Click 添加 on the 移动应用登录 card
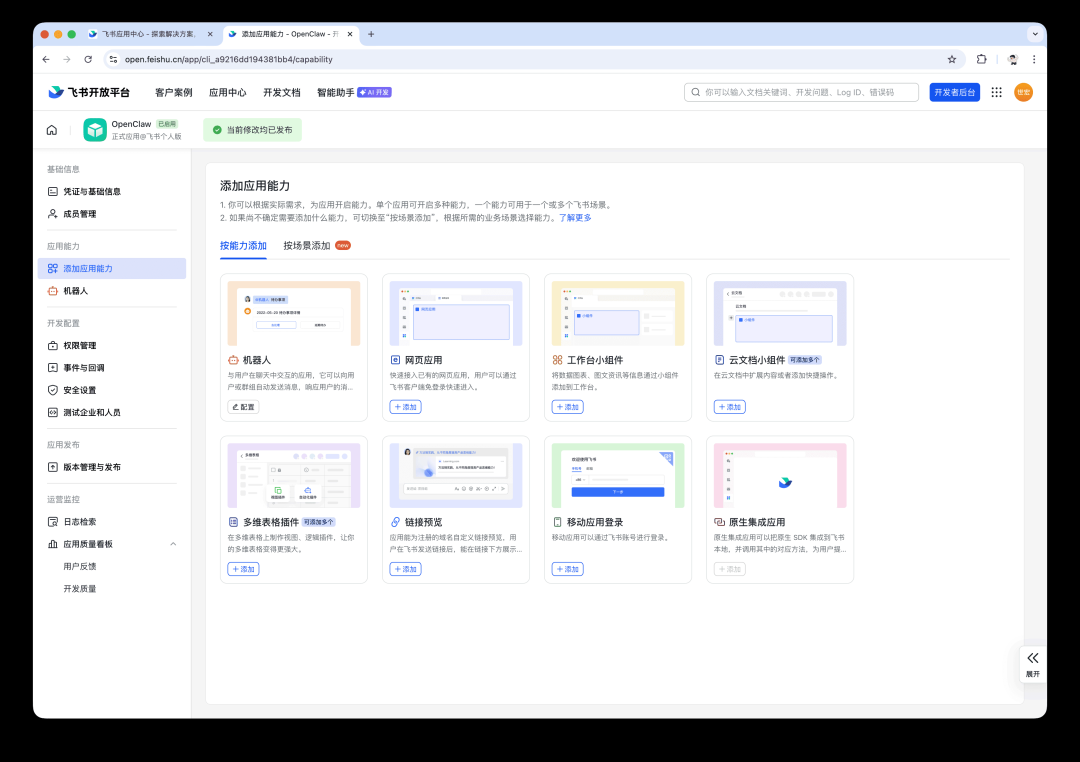The width and height of the screenshot is (1080, 762). click(x=568, y=569)
